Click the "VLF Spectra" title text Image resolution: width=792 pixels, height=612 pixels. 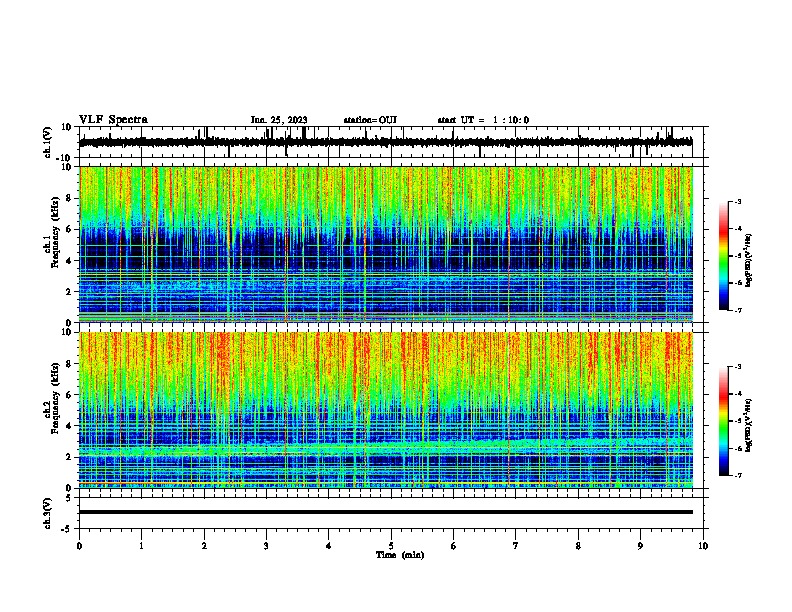(113, 120)
